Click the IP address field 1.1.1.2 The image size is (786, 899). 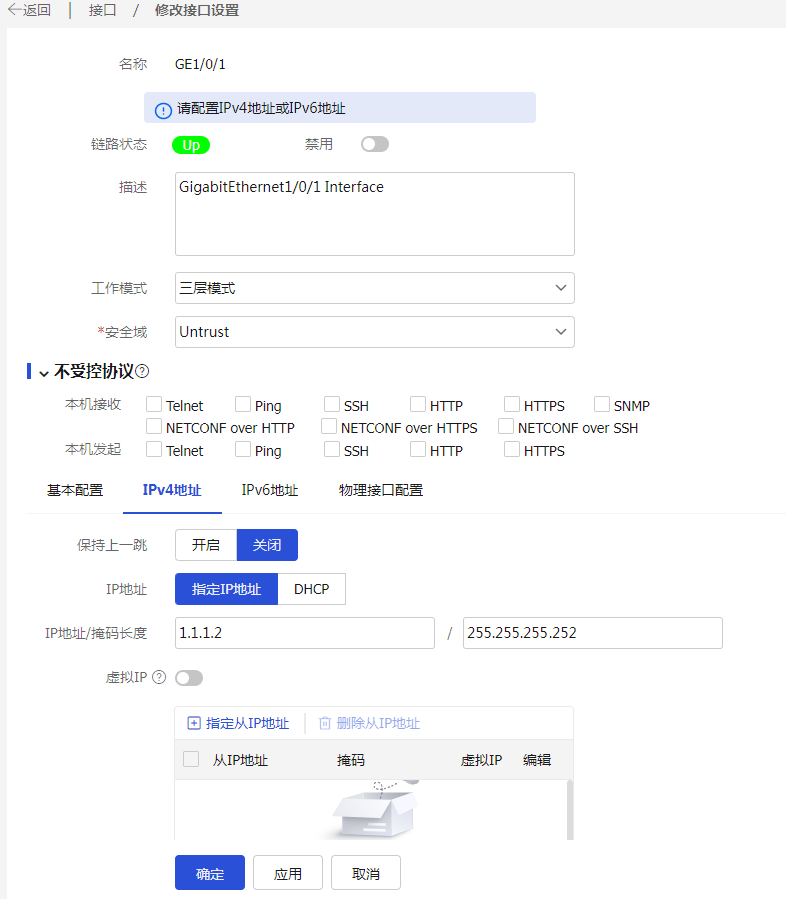point(304,633)
